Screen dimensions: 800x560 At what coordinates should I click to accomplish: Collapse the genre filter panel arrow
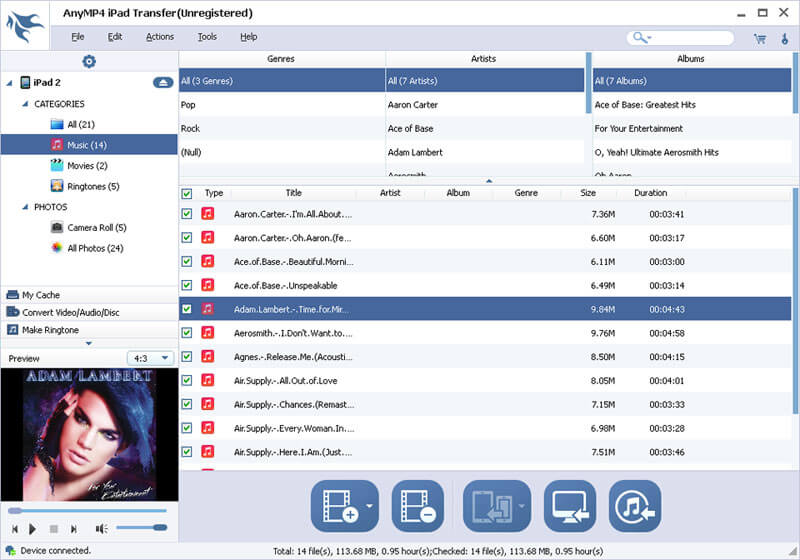click(489, 181)
